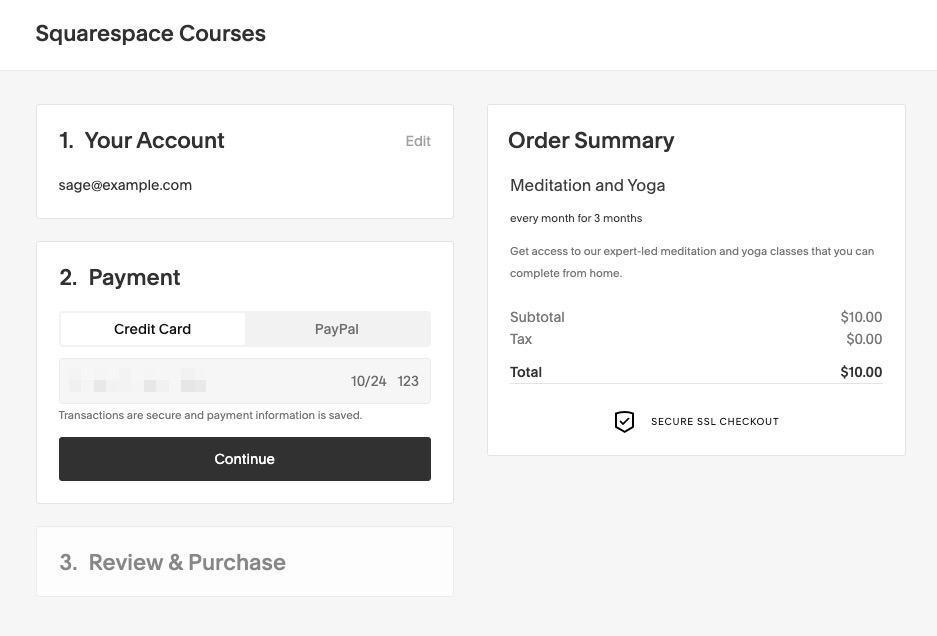Click the Order Summary heading

(x=591, y=141)
